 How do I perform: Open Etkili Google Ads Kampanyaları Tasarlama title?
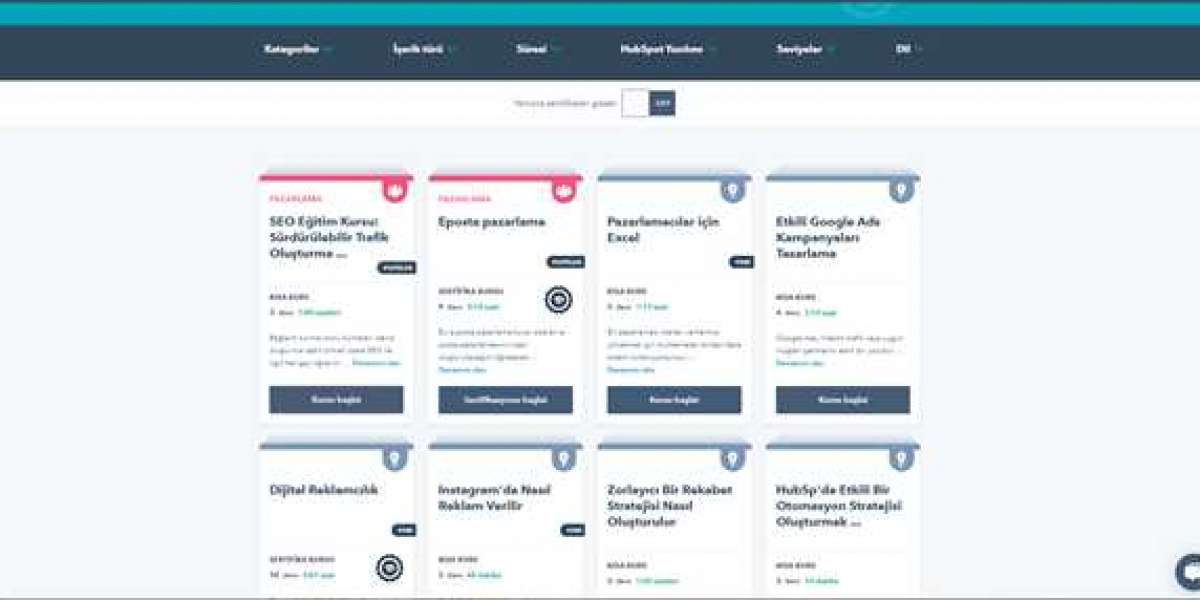click(828, 237)
